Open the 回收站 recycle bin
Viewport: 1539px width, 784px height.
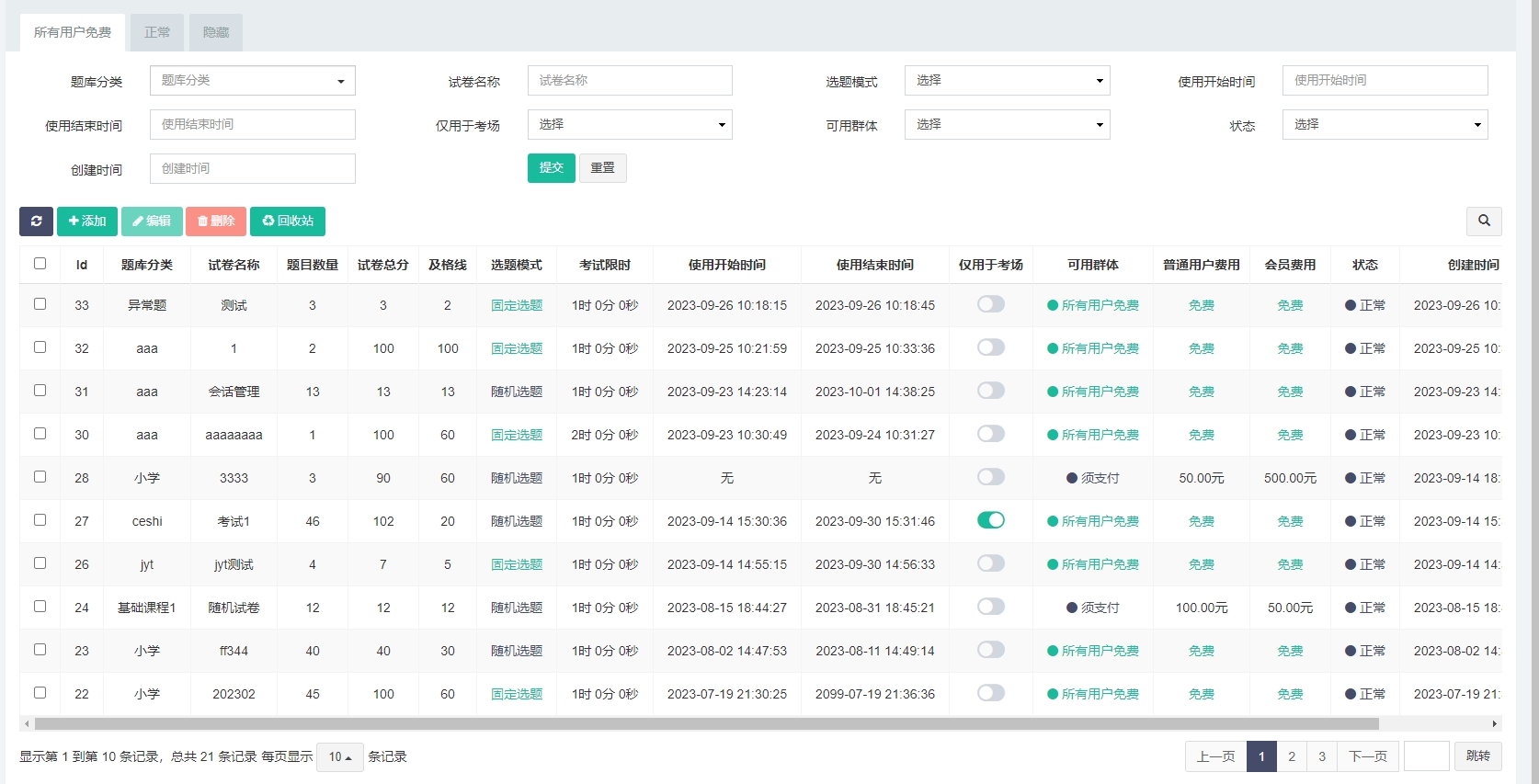pyautogui.click(x=288, y=222)
